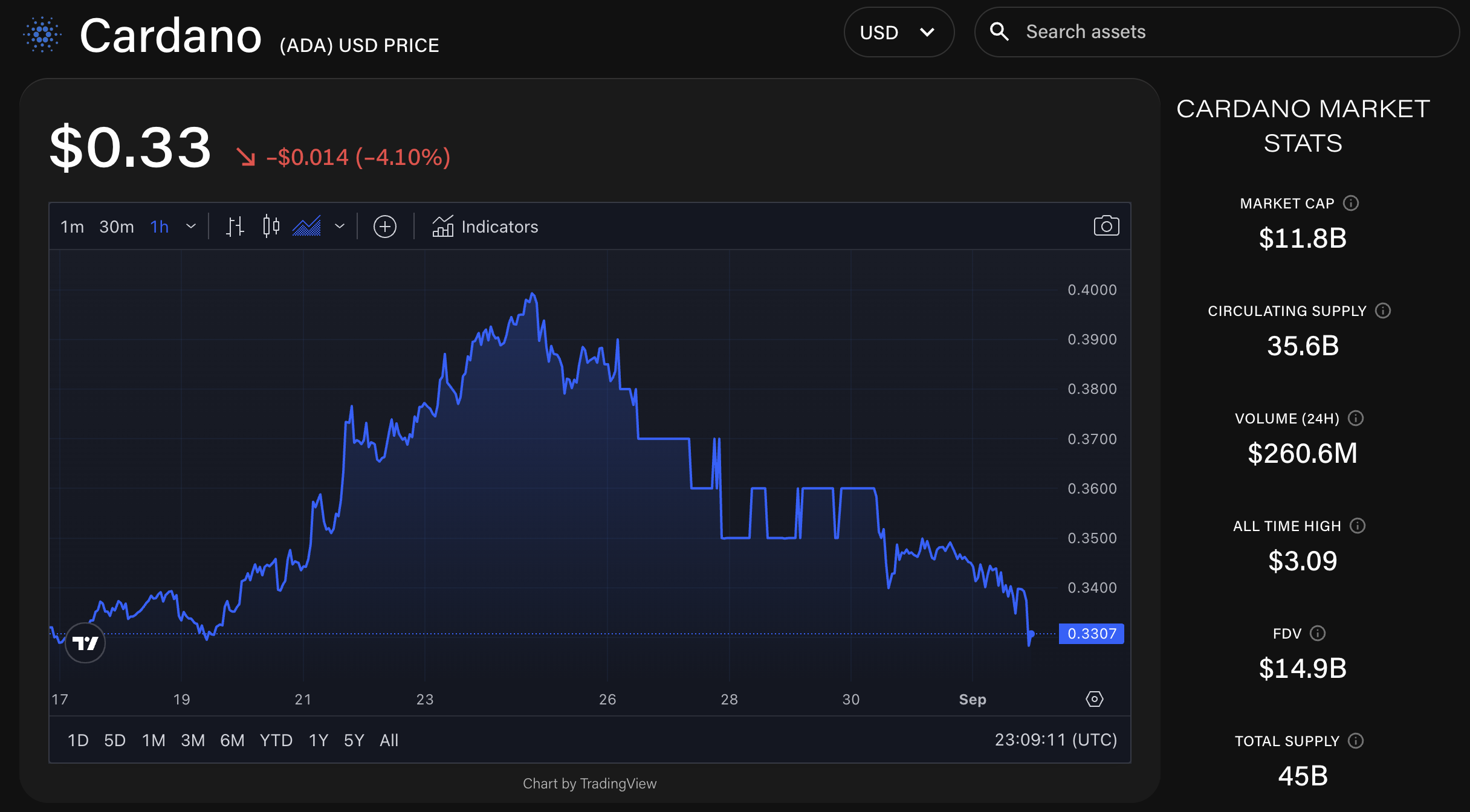Take a chart snapshot with camera icon

tap(1106, 226)
